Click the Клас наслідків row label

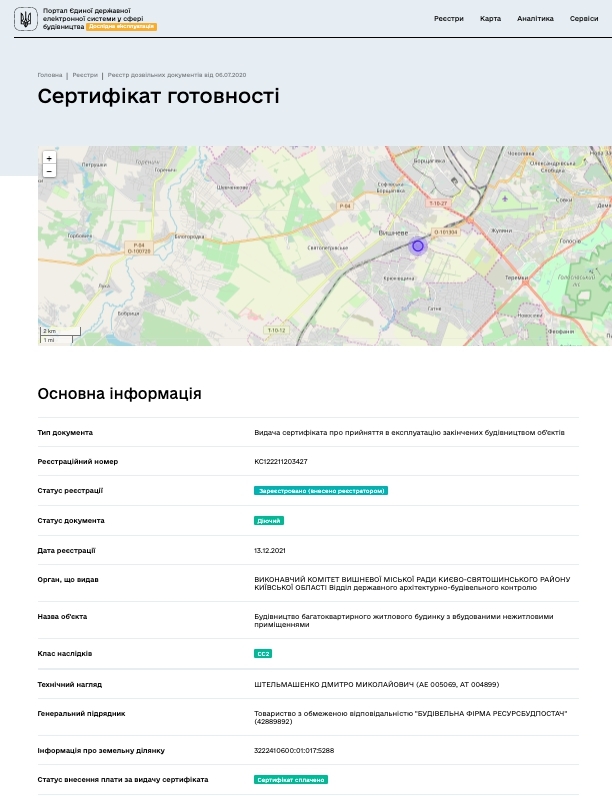pos(65,653)
